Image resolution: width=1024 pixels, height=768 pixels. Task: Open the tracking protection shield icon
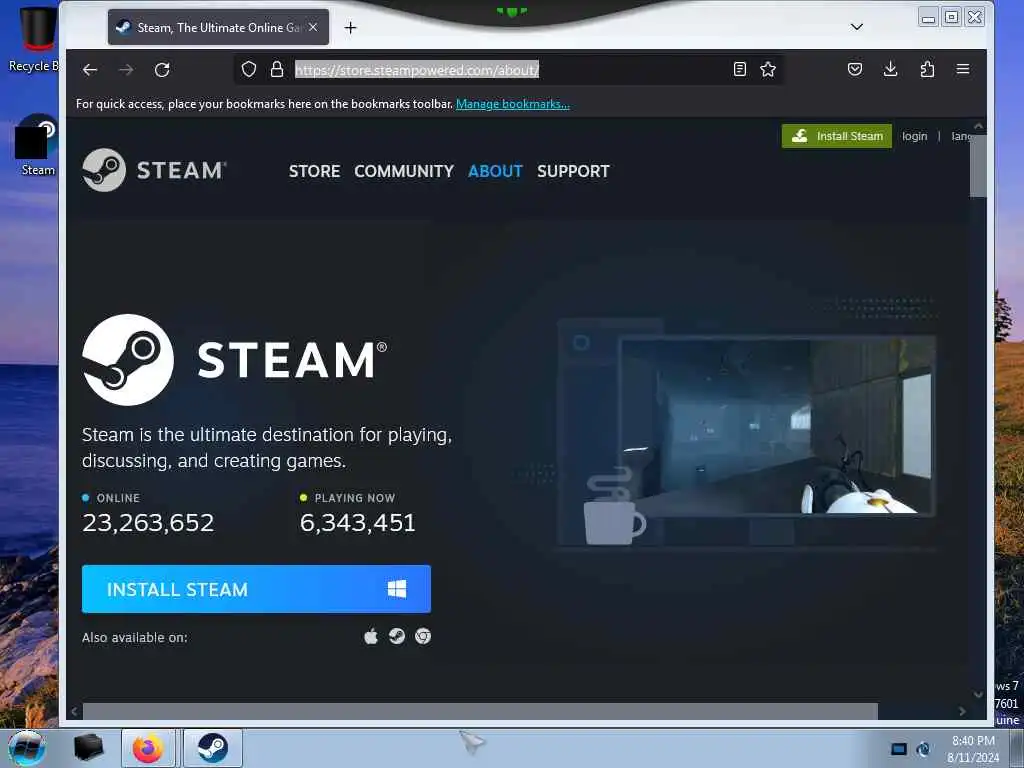click(x=249, y=69)
